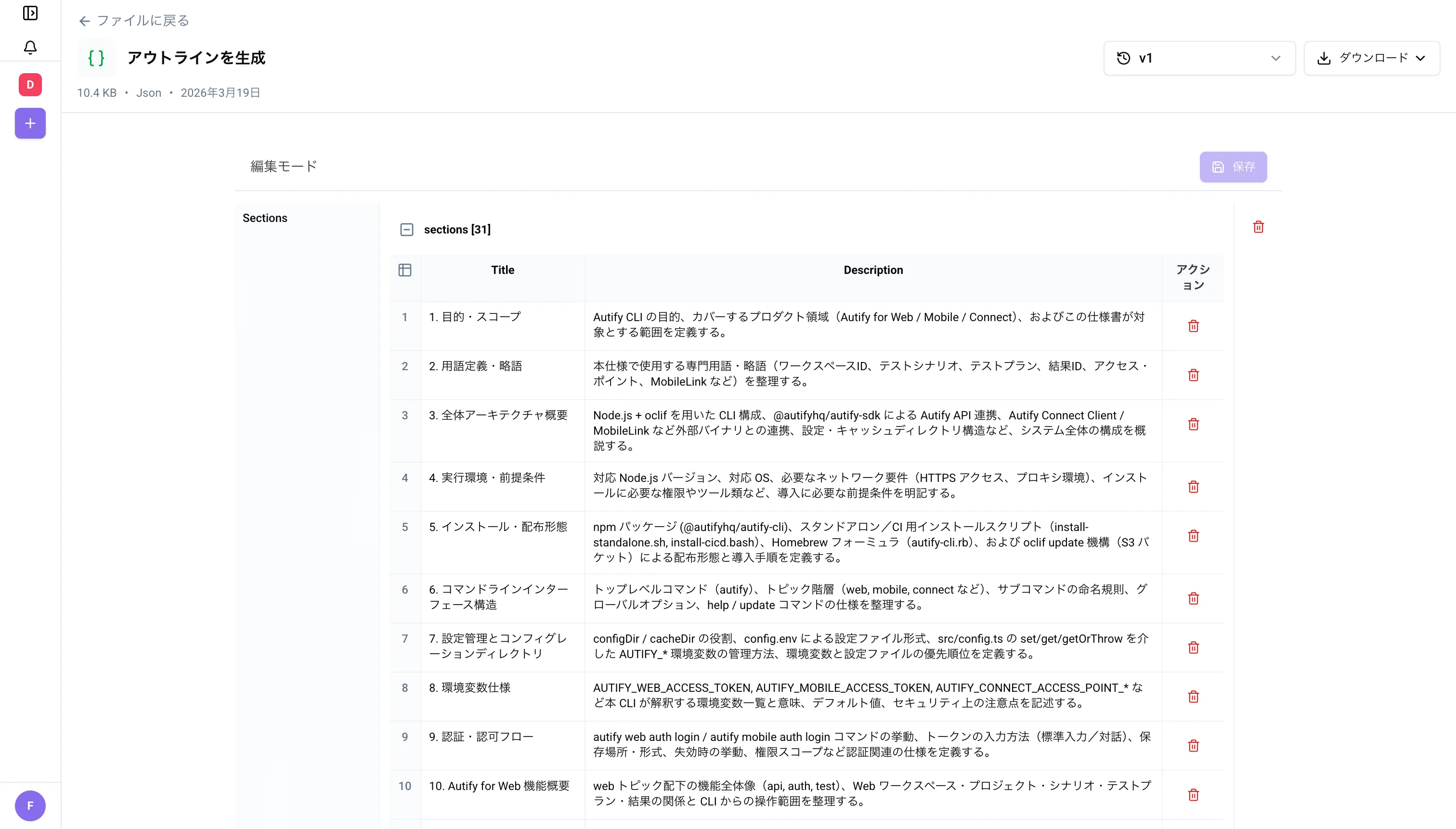Click the 編集モード label

(x=284, y=166)
